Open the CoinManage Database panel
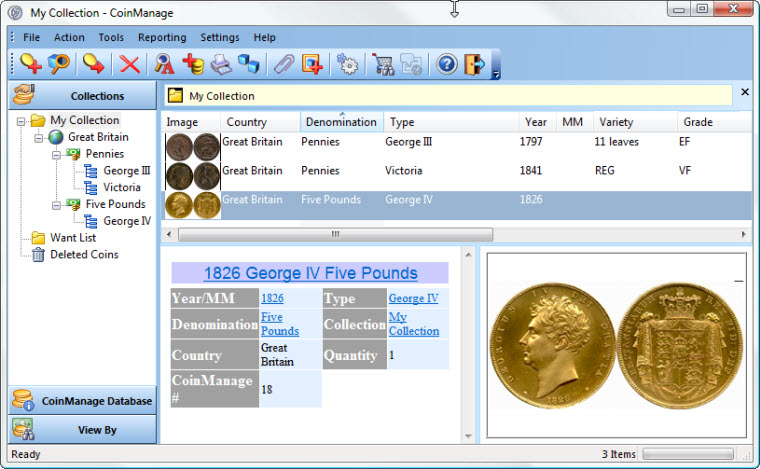The width and height of the screenshot is (760, 469). 82,401
